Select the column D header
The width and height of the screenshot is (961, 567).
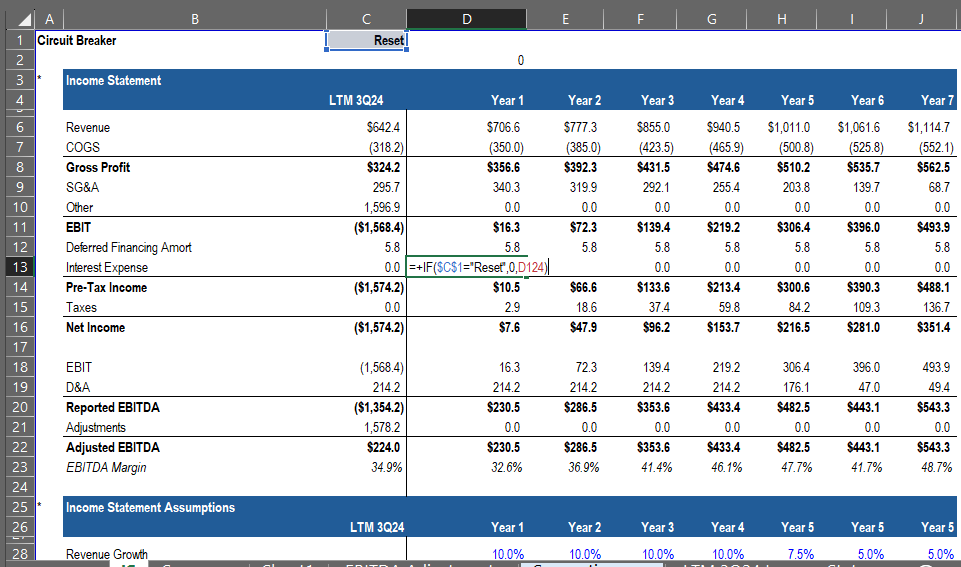(466, 19)
